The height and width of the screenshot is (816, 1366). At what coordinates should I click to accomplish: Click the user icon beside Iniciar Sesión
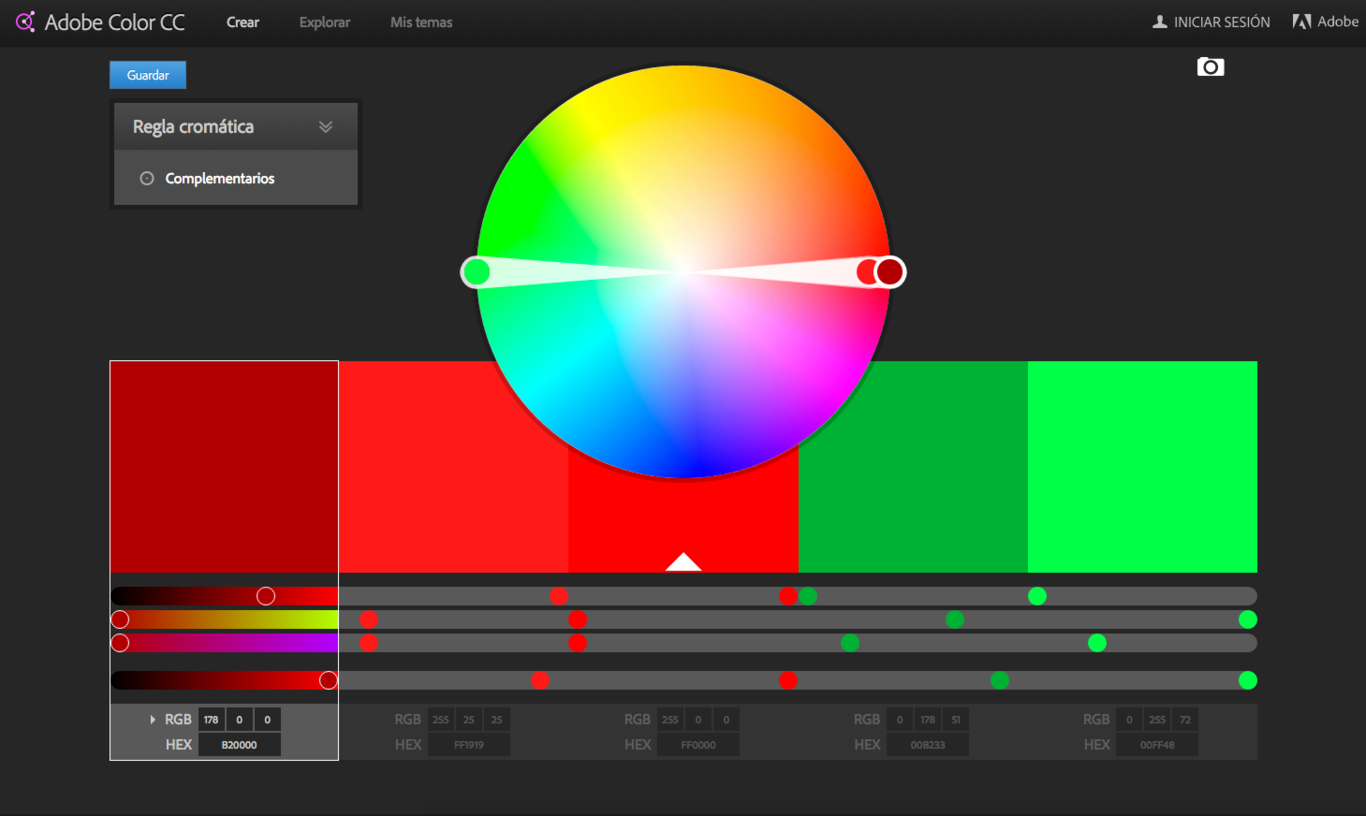click(x=1161, y=21)
